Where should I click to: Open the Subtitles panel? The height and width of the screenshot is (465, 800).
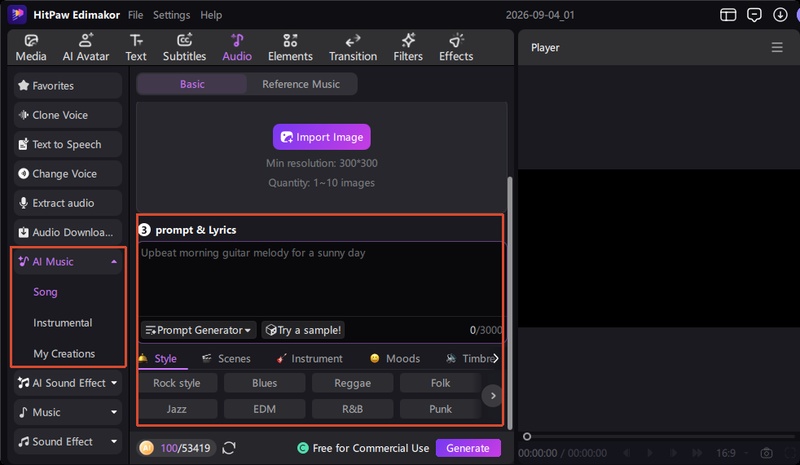tap(184, 47)
